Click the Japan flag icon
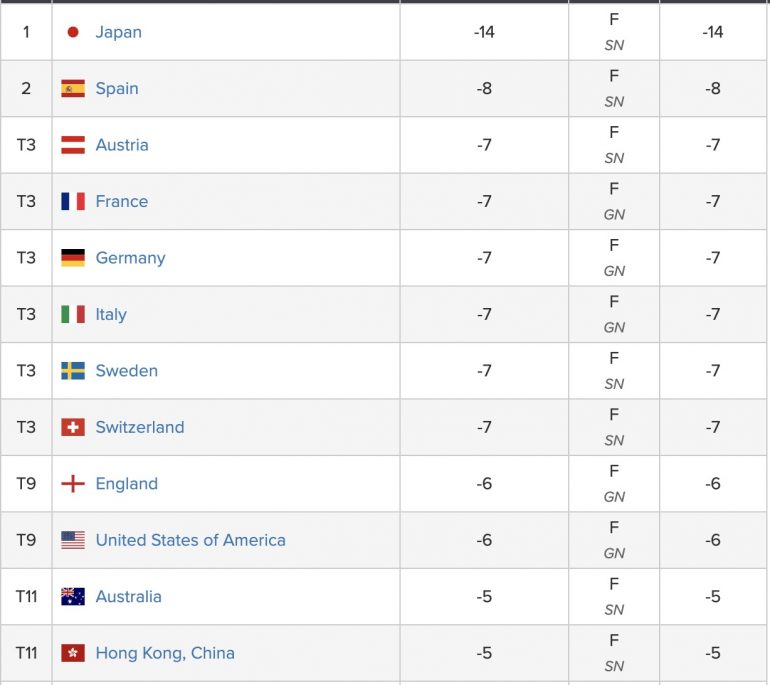 (73, 32)
